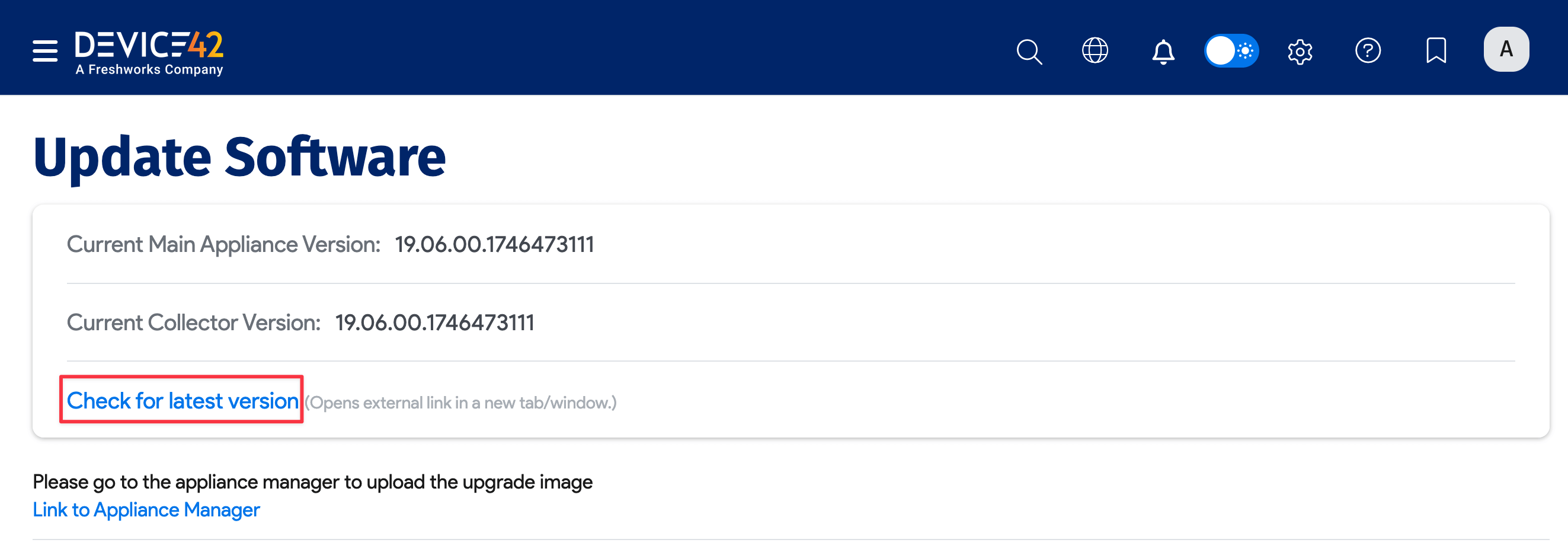Viewport: 1568px width, 549px height.
Task: Check for latest version of the appliance
Action: (182, 401)
